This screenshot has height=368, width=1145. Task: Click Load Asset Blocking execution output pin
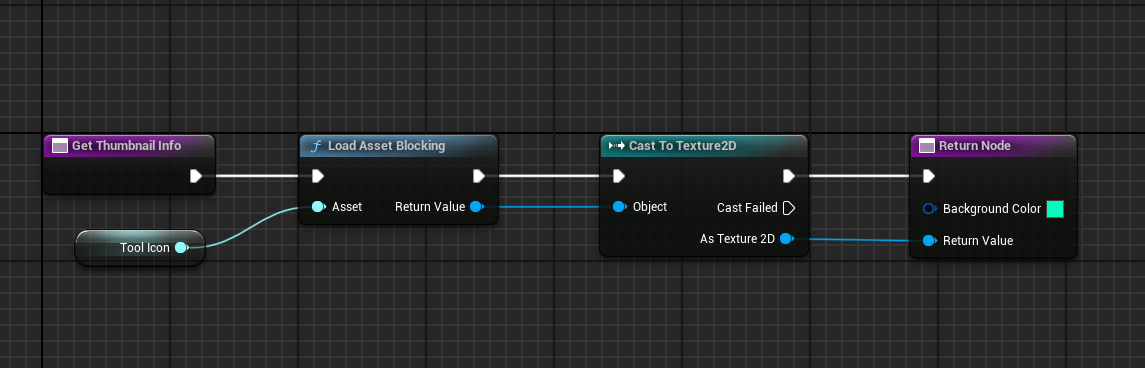click(479, 176)
